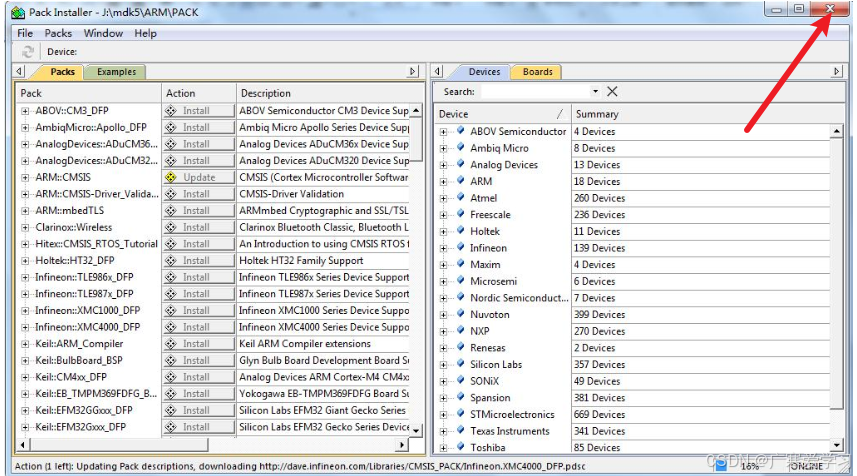Viewport: 857px width, 476px height.
Task: Open the Packs menu
Action: click(x=58, y=33)
